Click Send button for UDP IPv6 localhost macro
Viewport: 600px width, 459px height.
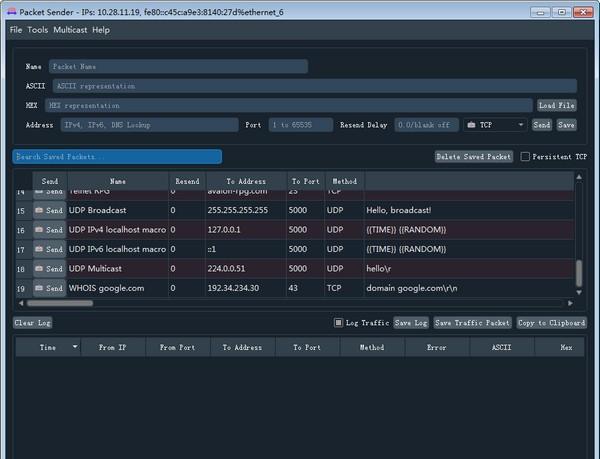coord(49,249)
